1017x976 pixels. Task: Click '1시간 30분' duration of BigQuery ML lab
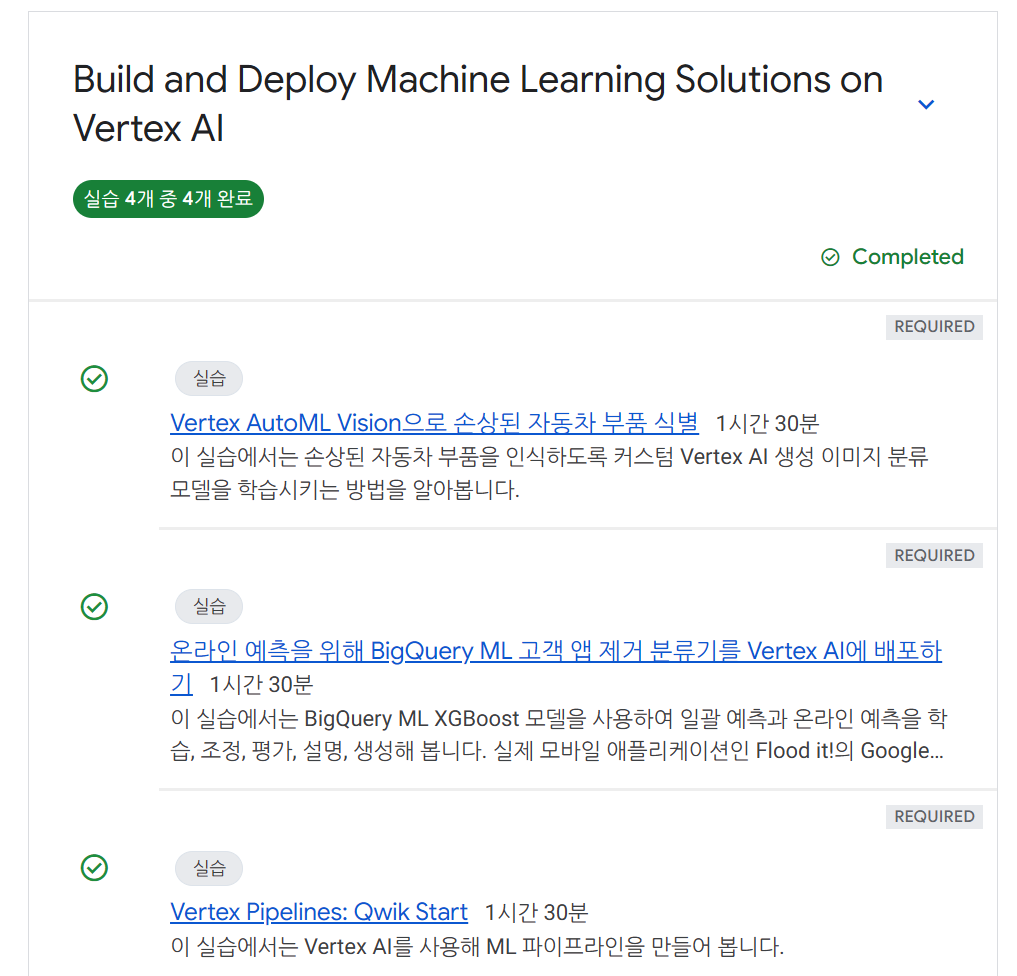tap(261, 685)
